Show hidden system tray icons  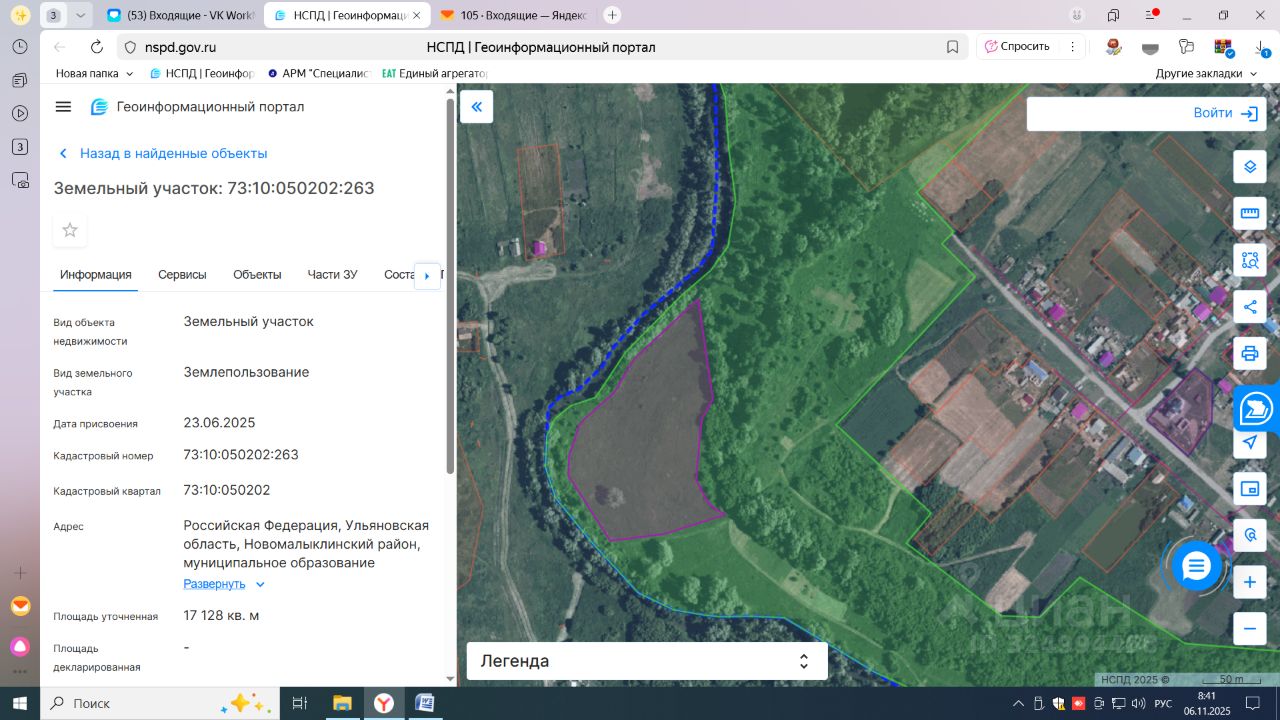[1018, 703]
